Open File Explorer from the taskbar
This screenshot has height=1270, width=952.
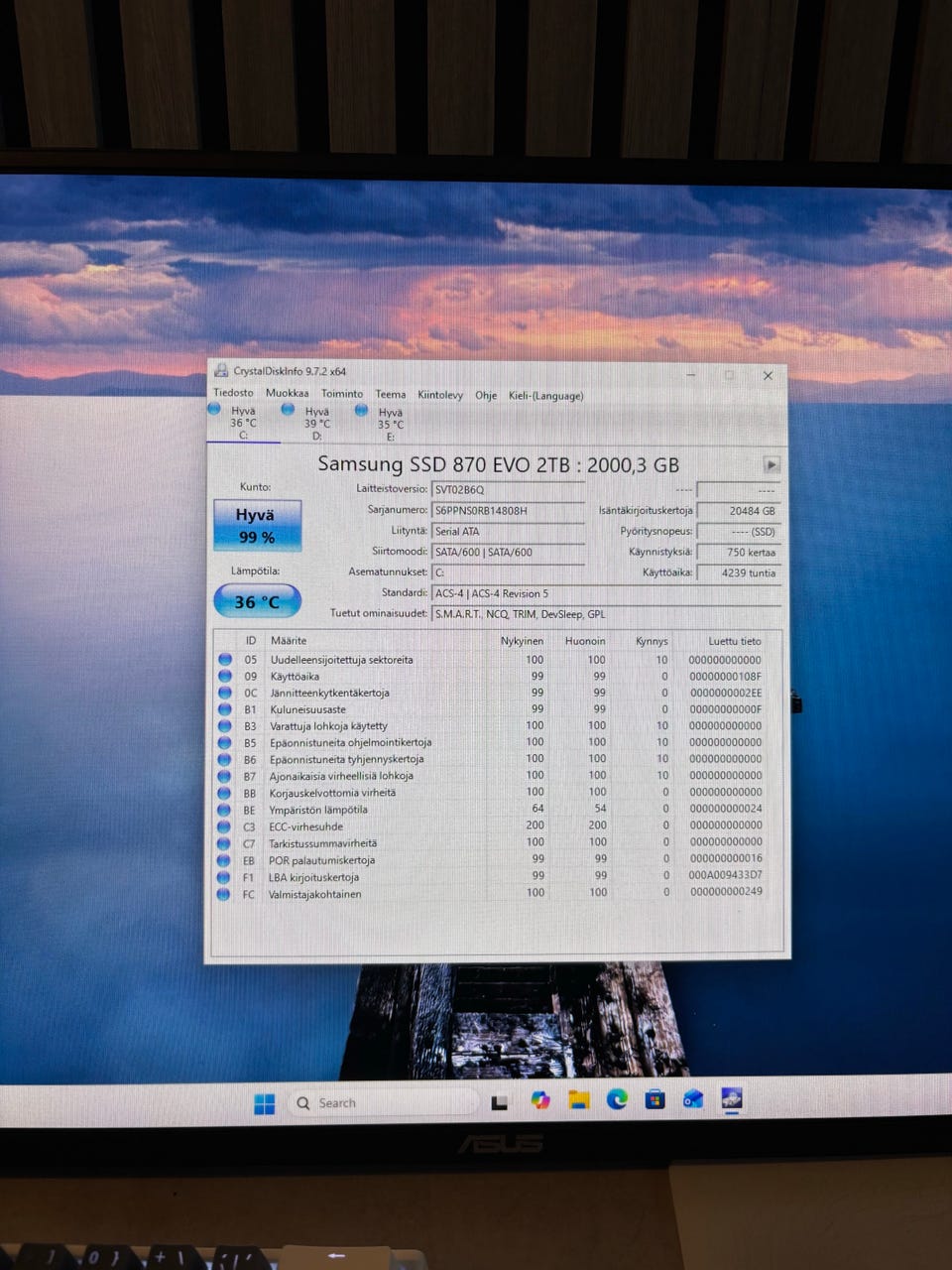click(x=579, y=1100)
